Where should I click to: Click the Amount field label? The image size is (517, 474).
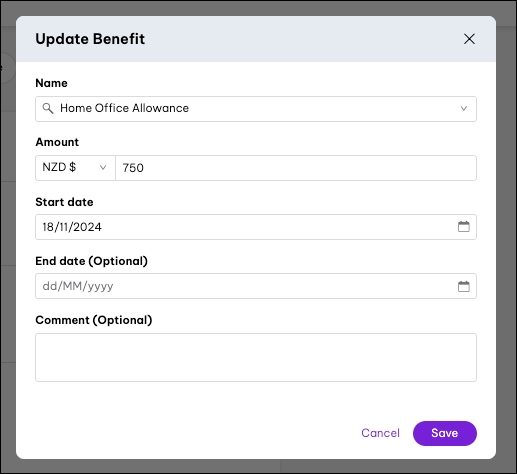57,142
